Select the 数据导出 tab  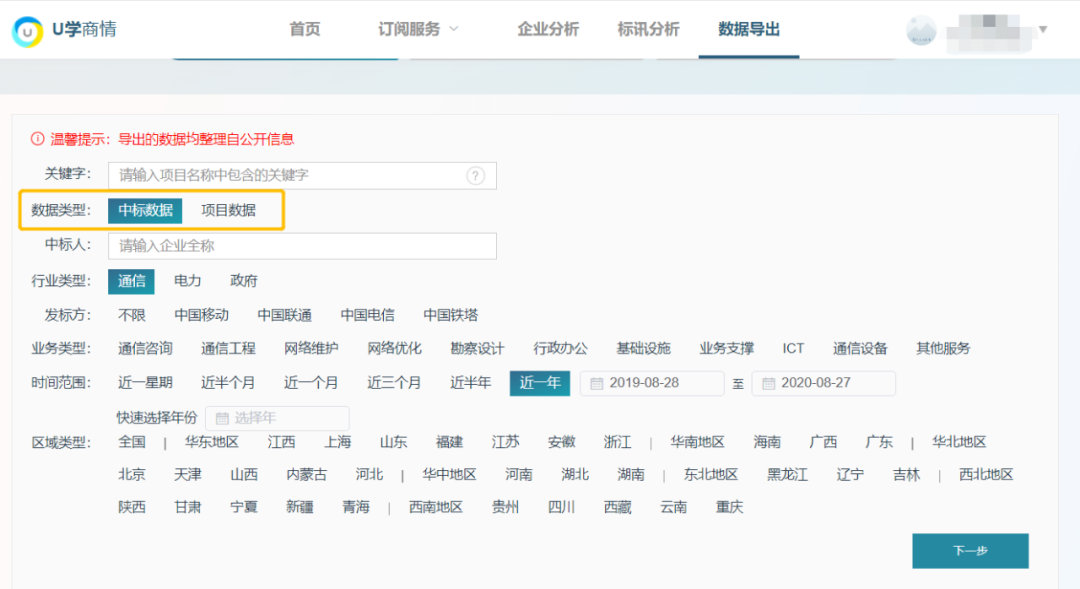click(749, 29)
